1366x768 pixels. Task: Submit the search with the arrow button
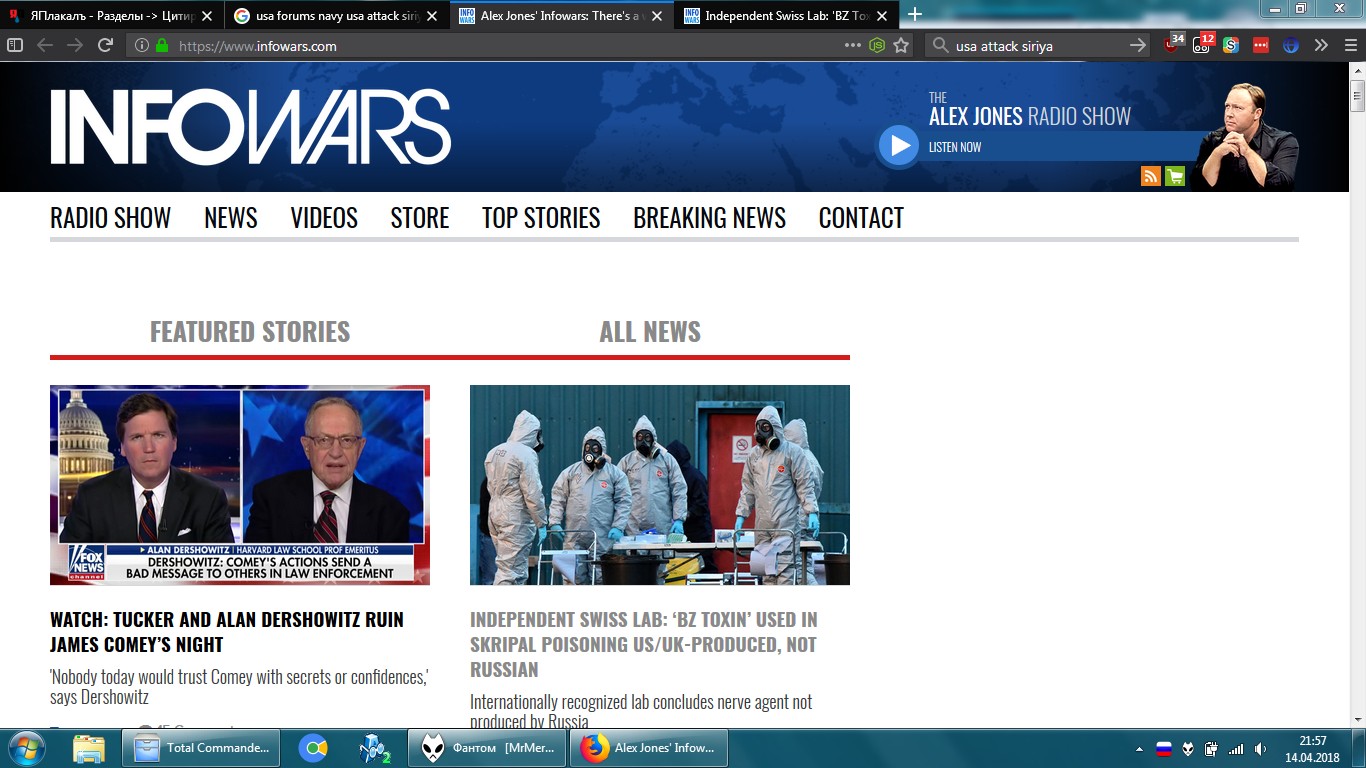pyautogui.click(x=1137, y=45)
